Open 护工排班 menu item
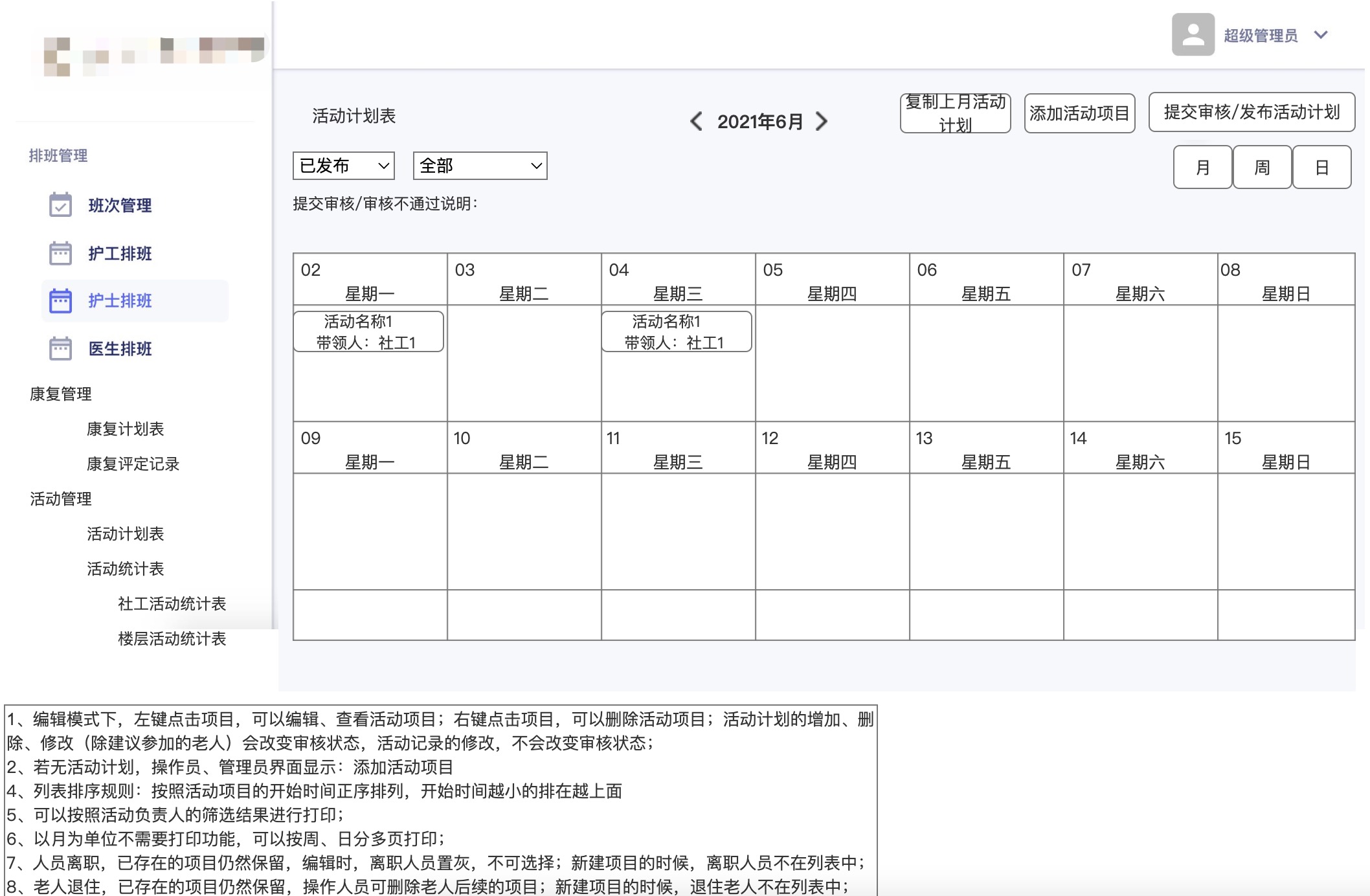Screen dimensions: 1370x896 120,253
